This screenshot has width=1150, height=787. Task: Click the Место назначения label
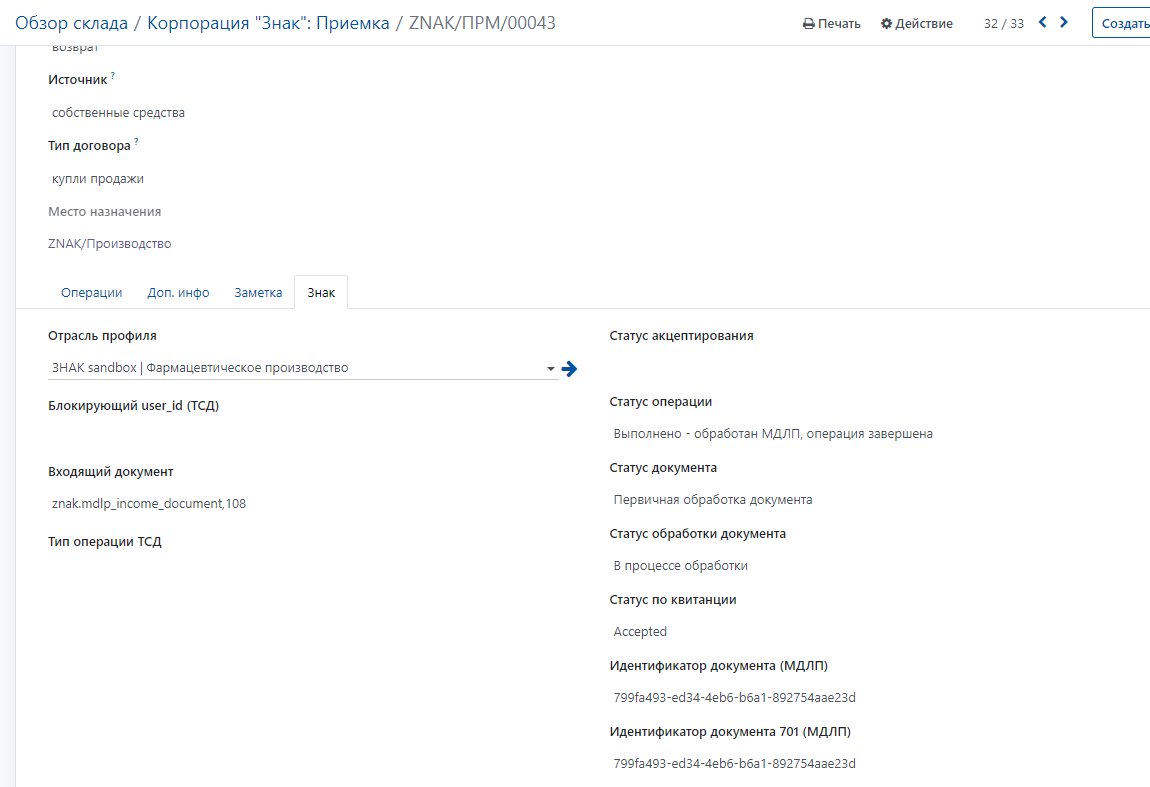coord(105,211)
